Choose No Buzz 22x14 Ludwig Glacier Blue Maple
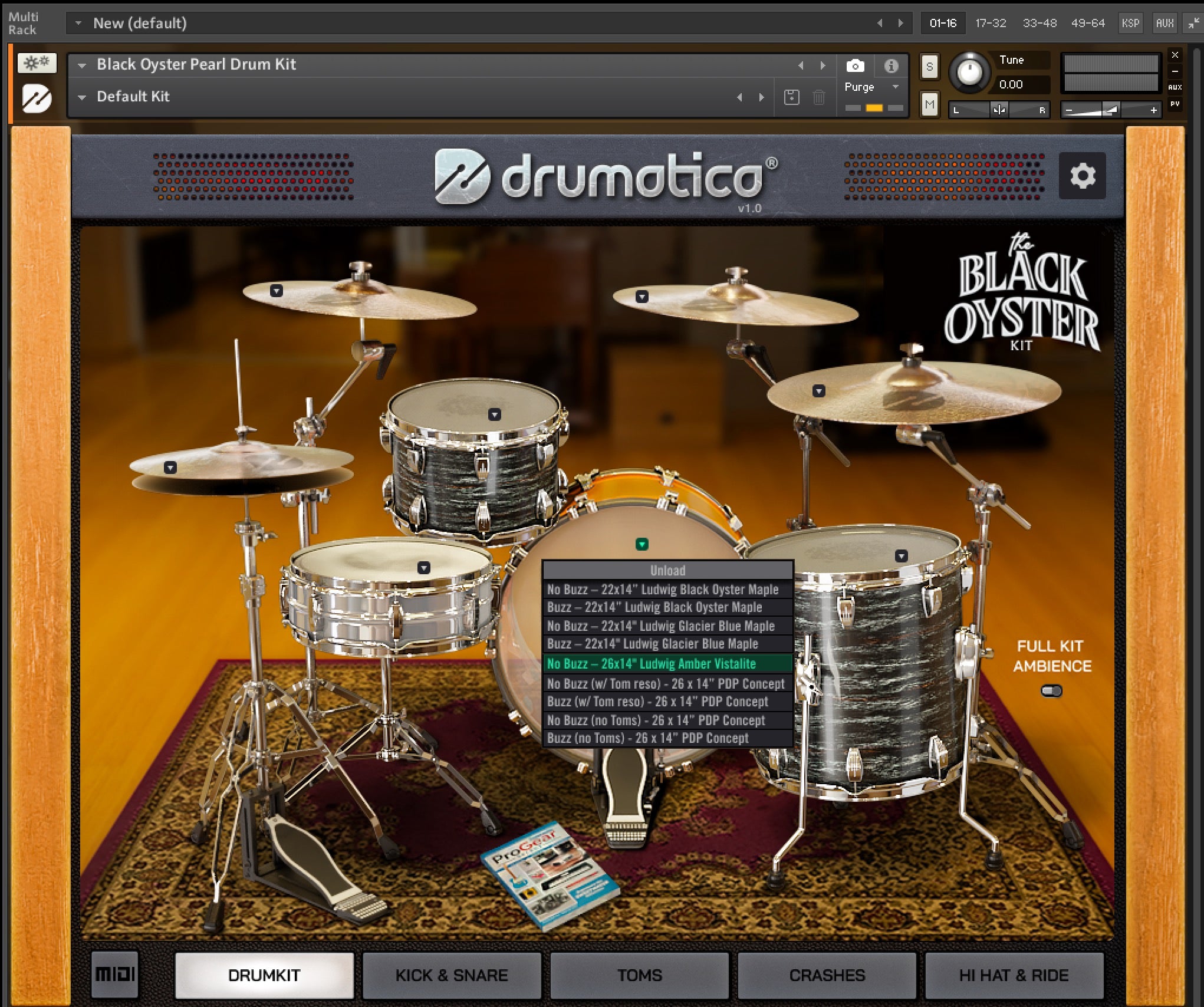1204x1007 pixels. coord(667,626)
